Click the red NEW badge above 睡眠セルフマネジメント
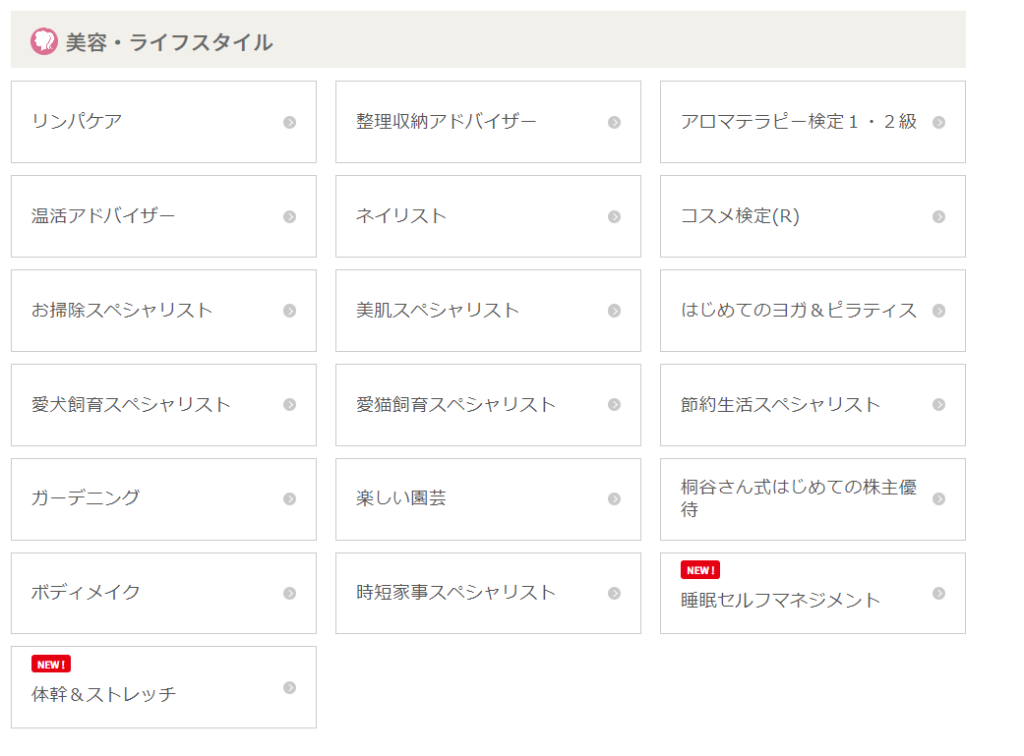Screen dimensions: 1024x756 pos(700,570)
